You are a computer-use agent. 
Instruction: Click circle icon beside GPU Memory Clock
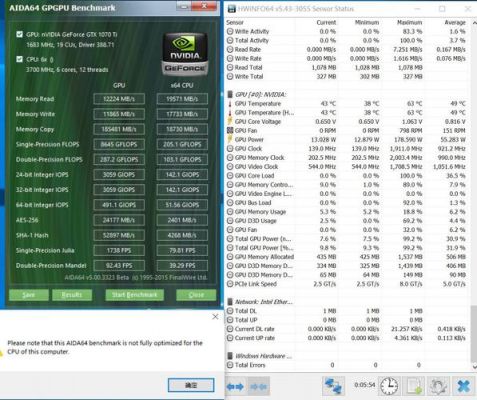point(230,158)
